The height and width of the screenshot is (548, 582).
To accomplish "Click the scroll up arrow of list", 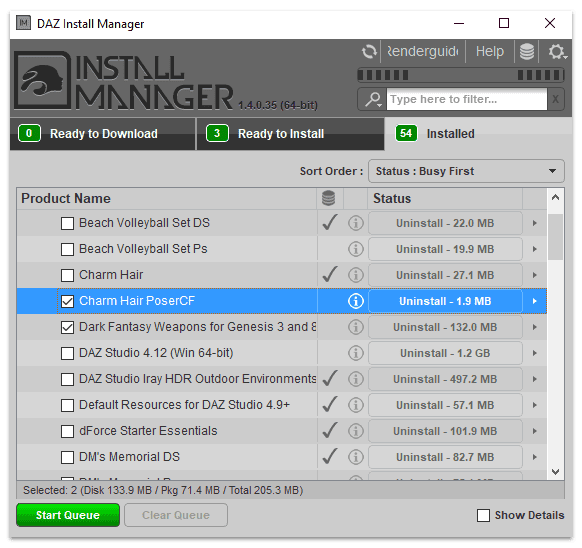I will 555,198.
